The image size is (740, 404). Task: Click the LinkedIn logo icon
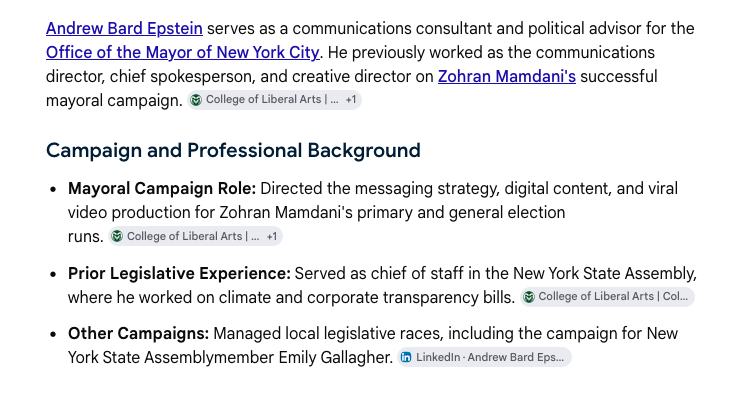point(406,357)
